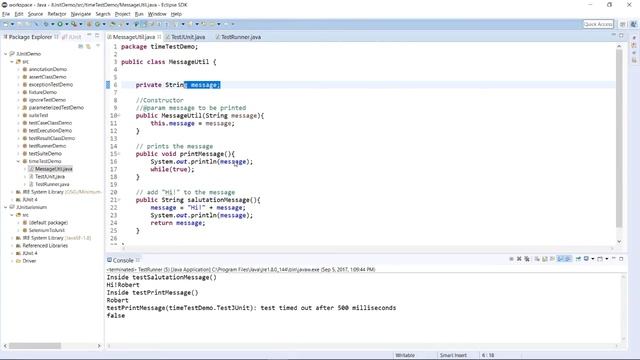Image resolution: width=640 pixels, height=360 pixels.
Task: Open the Debug button dropdown arrow
Action: pos(52,24)
